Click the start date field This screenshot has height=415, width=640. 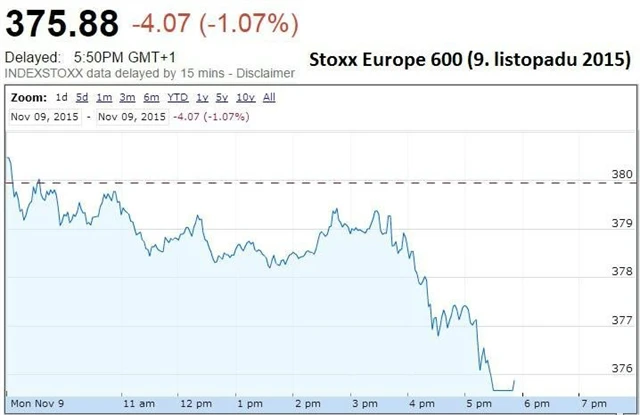click(45, 117)
